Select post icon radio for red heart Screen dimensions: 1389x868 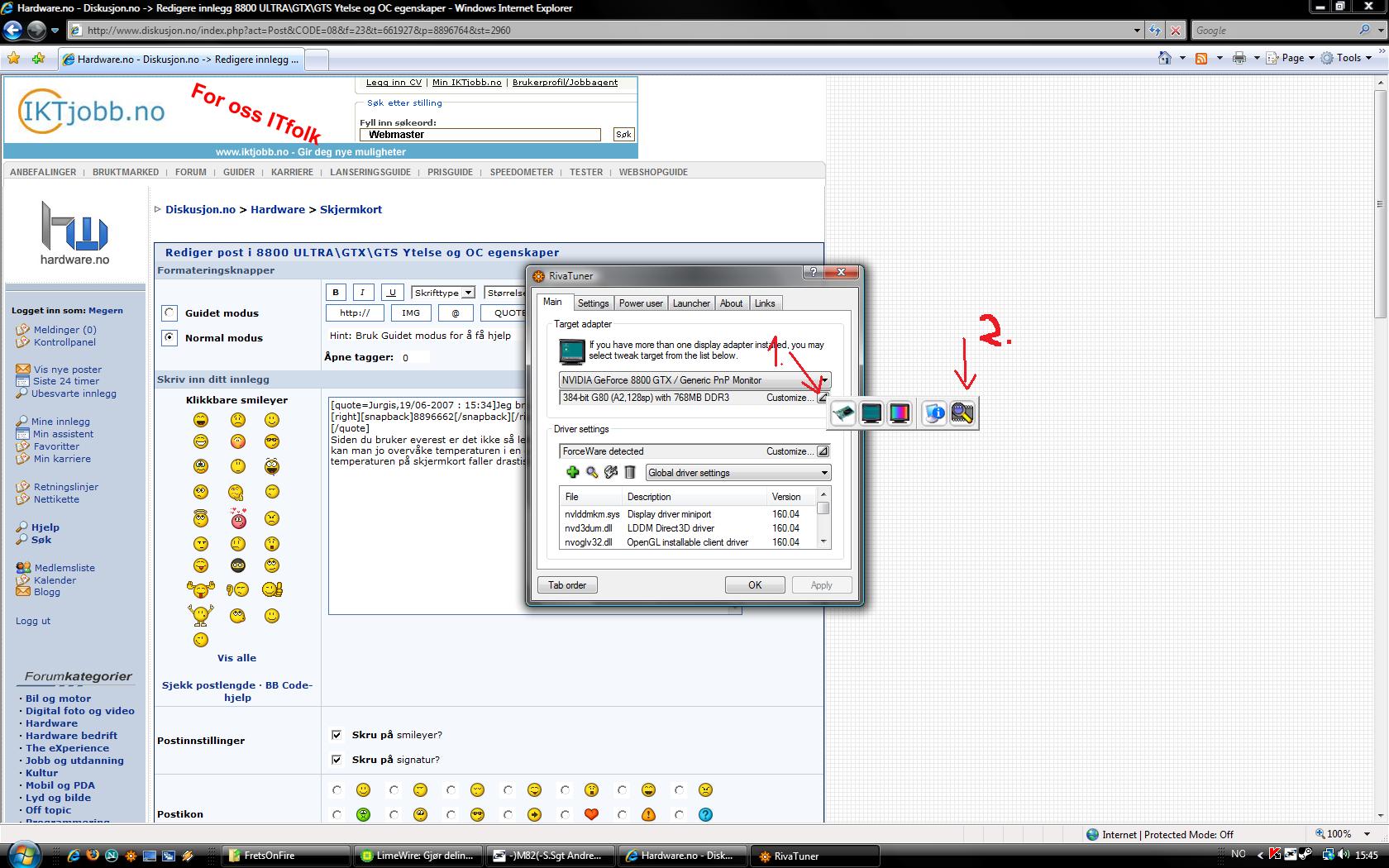tap(566, 814)
